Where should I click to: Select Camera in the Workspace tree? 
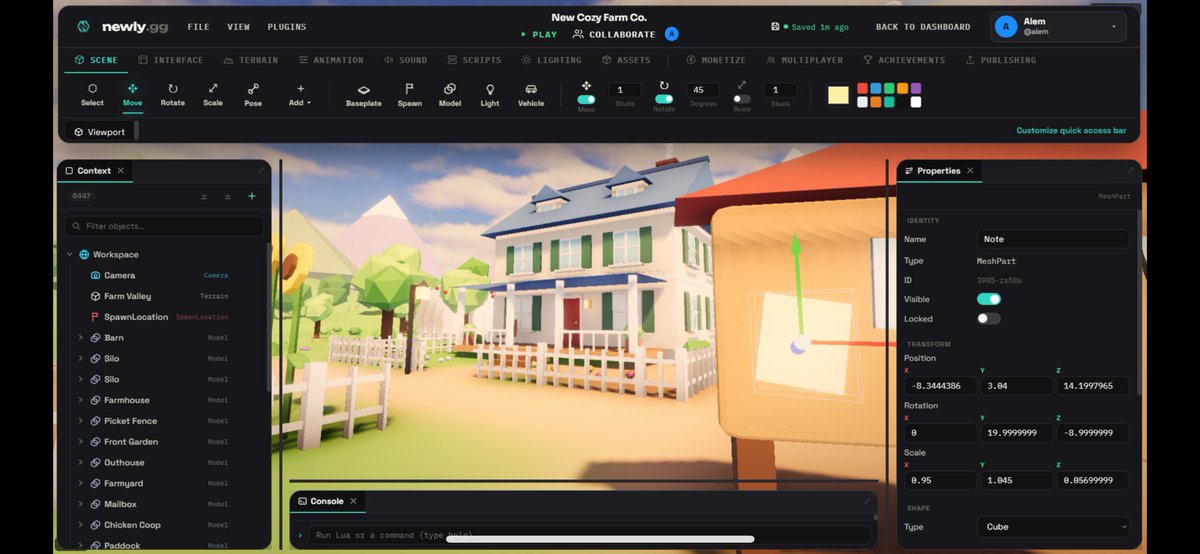[119, 275]
